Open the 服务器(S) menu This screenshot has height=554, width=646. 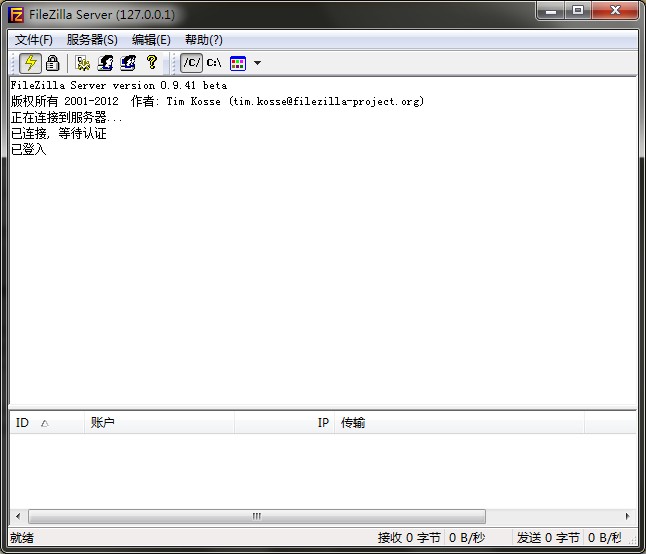(92, 40)
